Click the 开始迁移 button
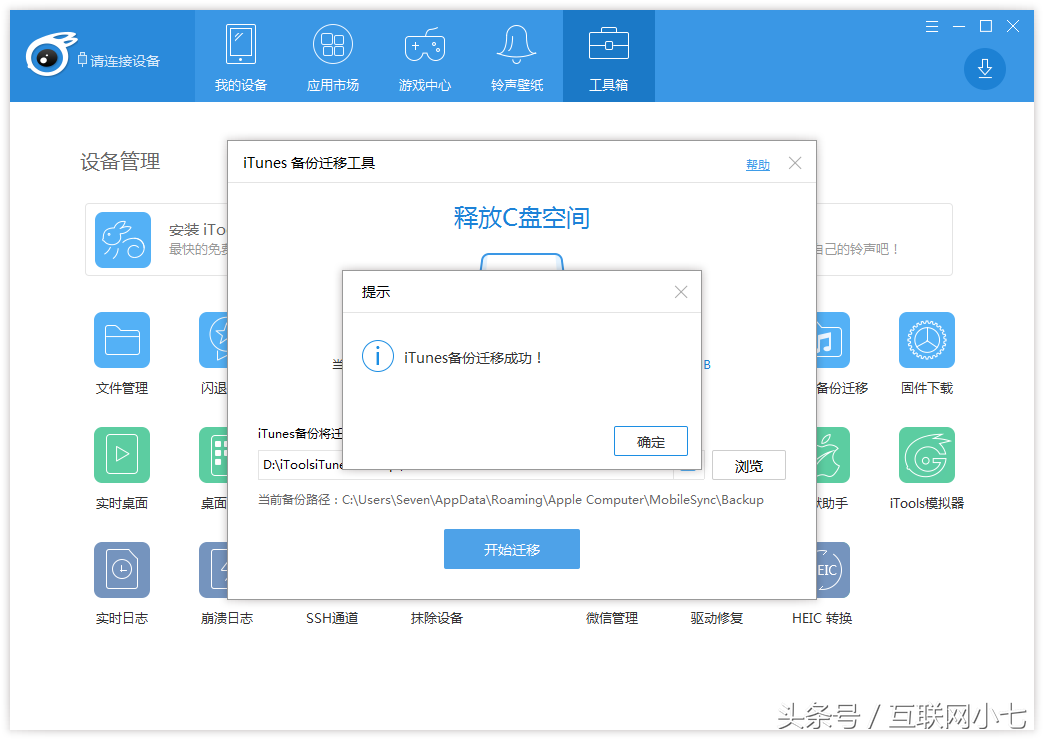Viewport: 1044px width, 740px height. coord(512,550)
